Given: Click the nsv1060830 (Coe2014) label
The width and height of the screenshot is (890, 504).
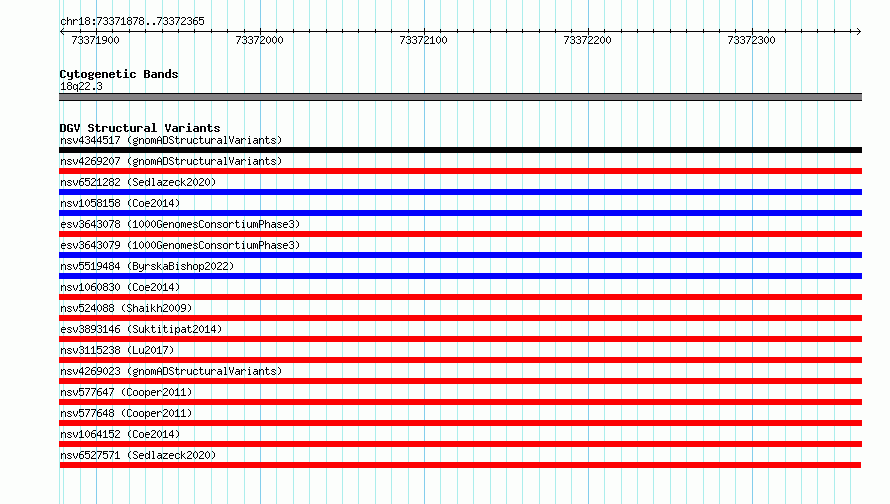Looking at the screenshot, I should click(120, 287).
